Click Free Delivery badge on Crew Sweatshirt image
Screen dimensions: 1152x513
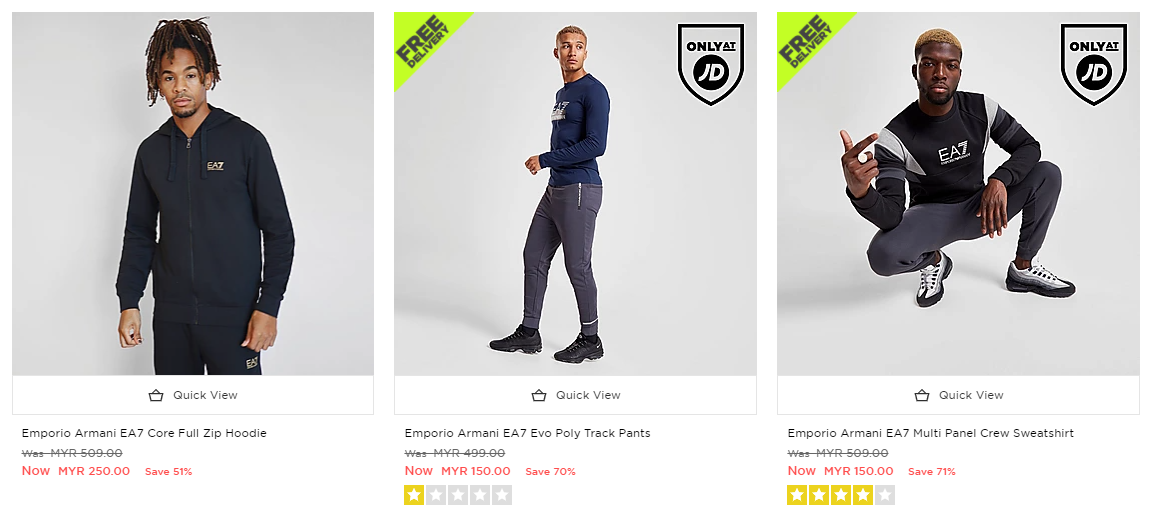coord(806,42)
